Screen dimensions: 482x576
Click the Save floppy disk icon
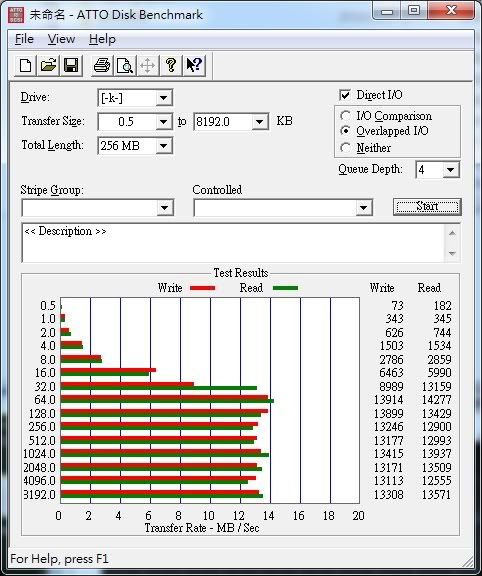tap(71, 66)
